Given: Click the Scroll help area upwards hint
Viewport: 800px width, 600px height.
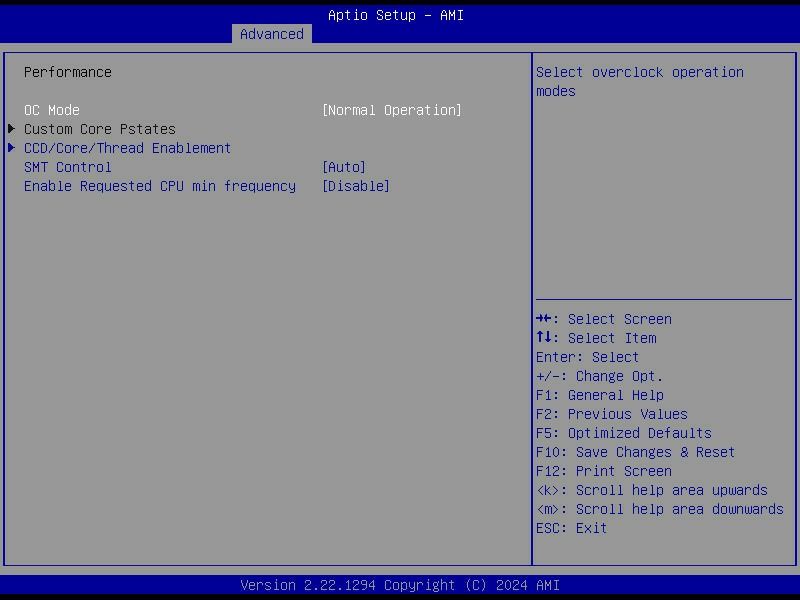Looking at the screenshot, I should [652, 490].
